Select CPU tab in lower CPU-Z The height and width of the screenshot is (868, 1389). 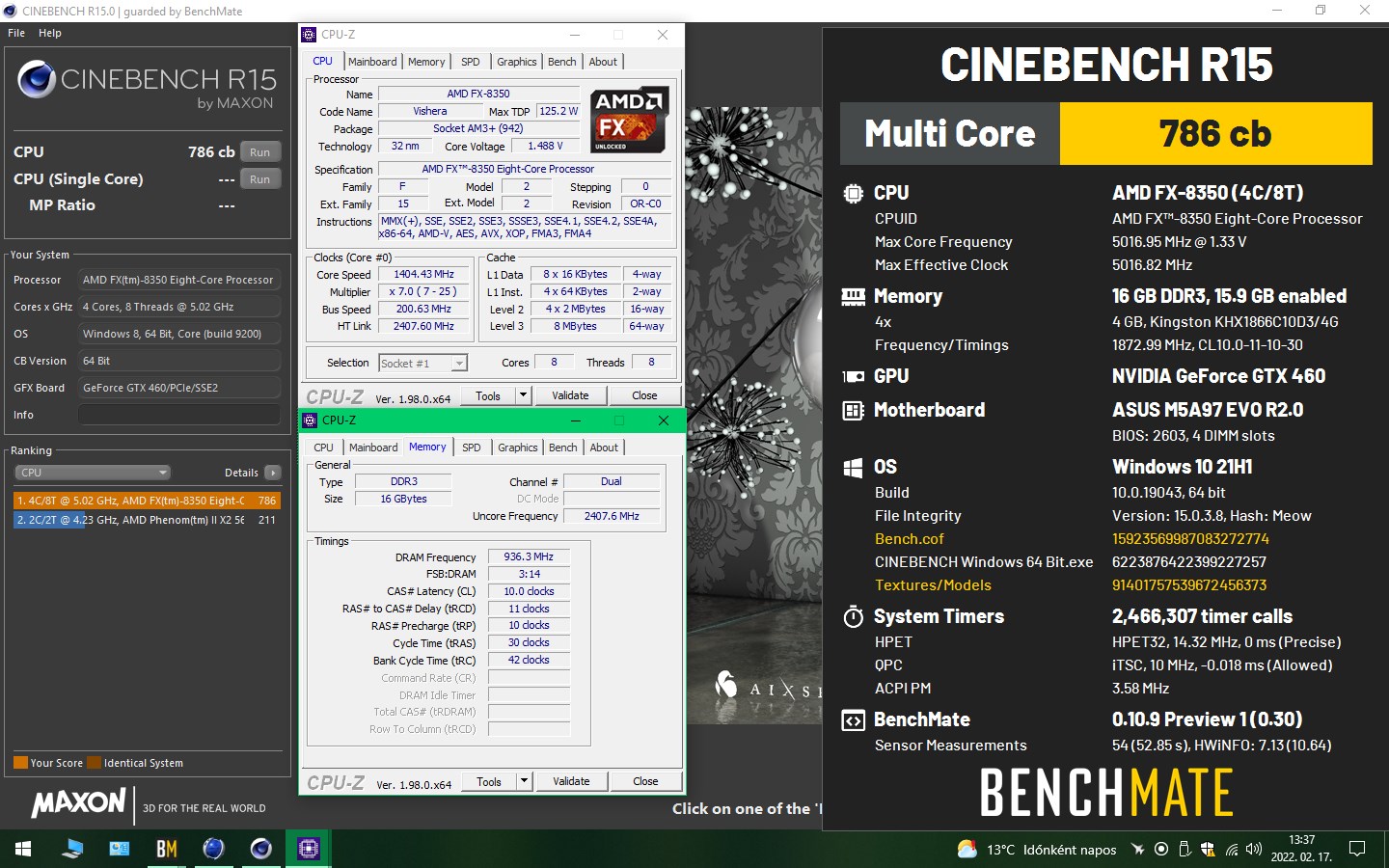(x=323, y=448)
